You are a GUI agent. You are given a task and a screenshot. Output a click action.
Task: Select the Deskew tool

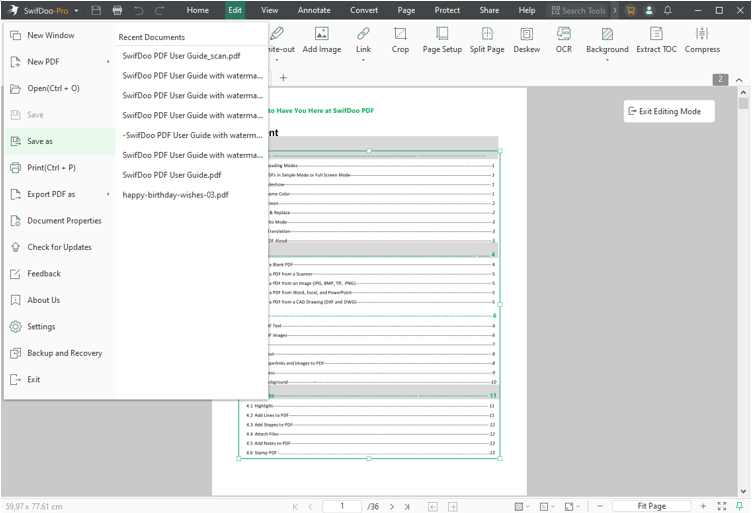click(x=527, y=40)
